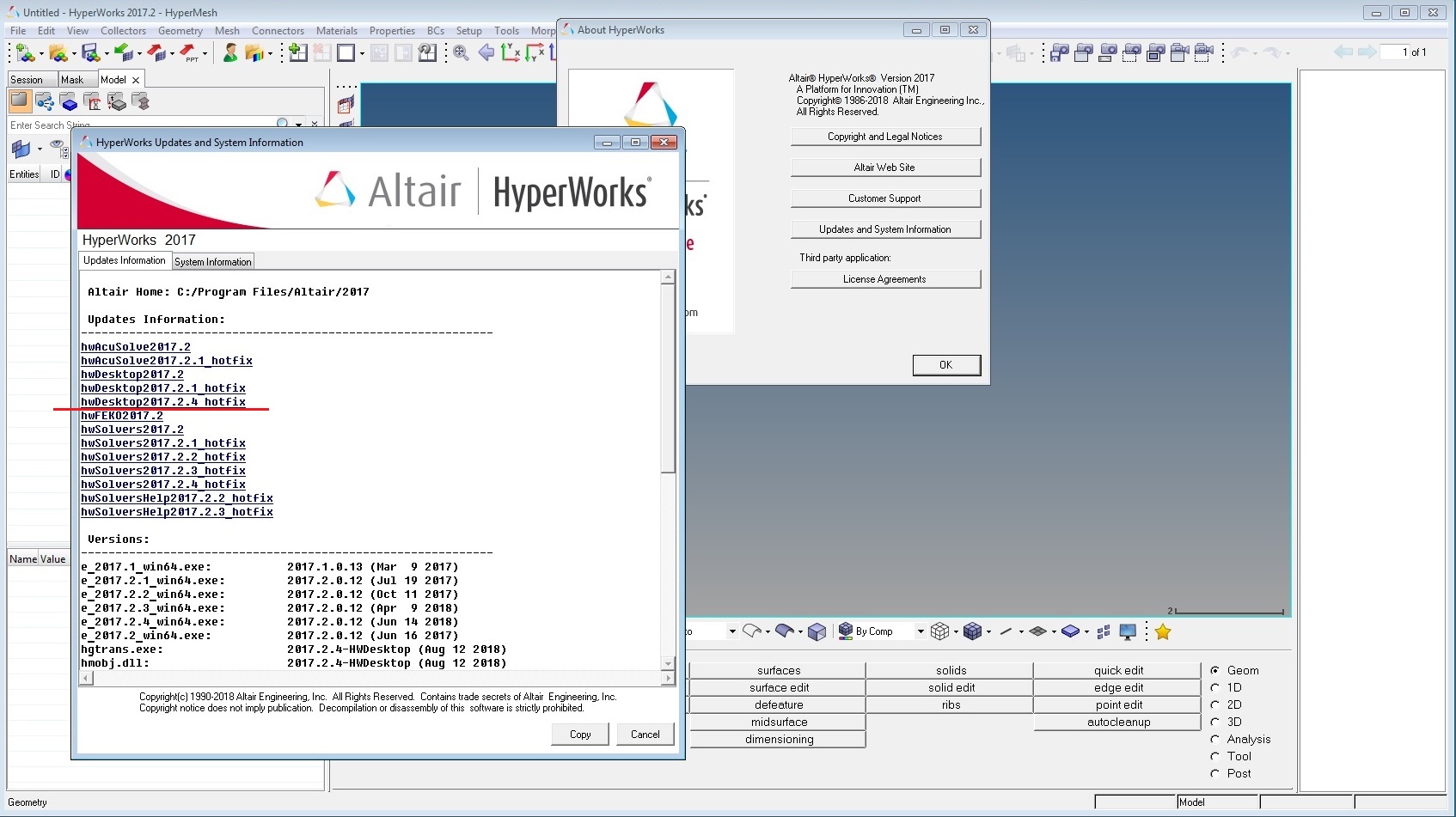The width and height of the screenshot is (1456, 817).
Task: Open the hwAcuSolve2017.2 link
Action: (x=136, y=347)
